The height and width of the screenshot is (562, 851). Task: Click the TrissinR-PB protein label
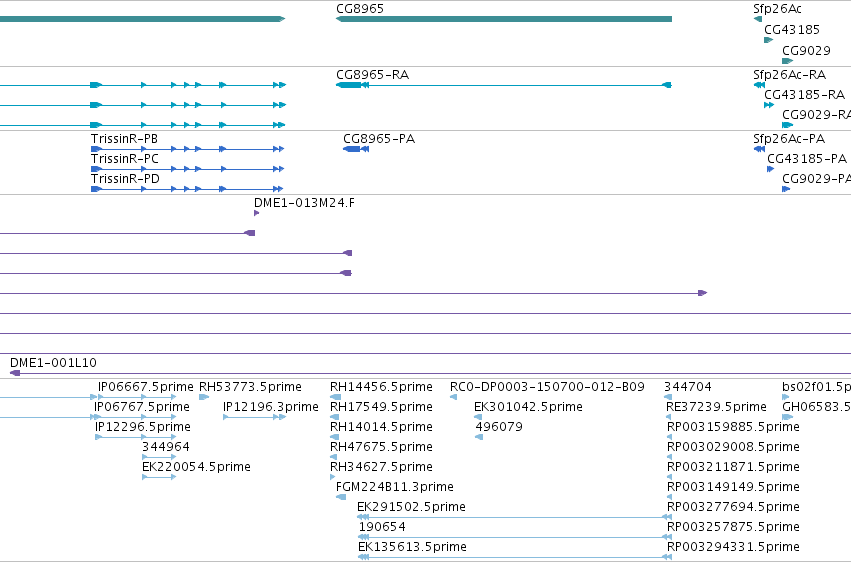click(124, 139)
